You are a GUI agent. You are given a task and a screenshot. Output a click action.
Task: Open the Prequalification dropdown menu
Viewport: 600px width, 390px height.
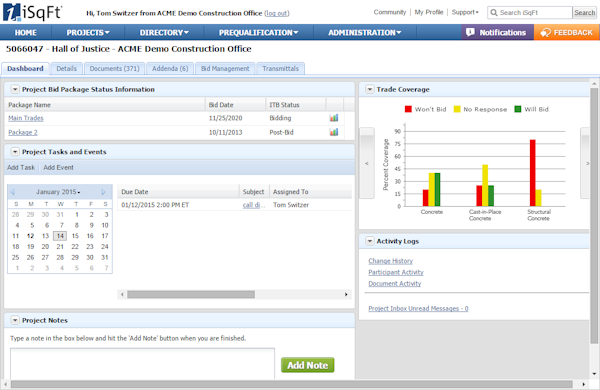[258, 33]
